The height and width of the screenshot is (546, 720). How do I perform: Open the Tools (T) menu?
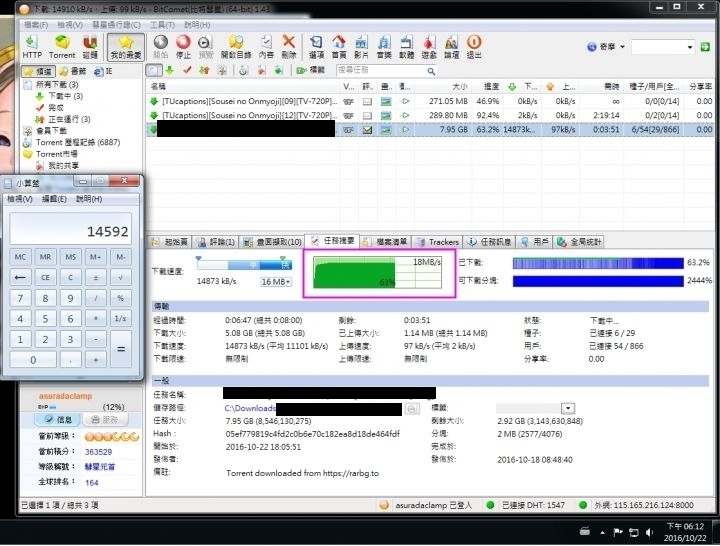click(163, 25)
